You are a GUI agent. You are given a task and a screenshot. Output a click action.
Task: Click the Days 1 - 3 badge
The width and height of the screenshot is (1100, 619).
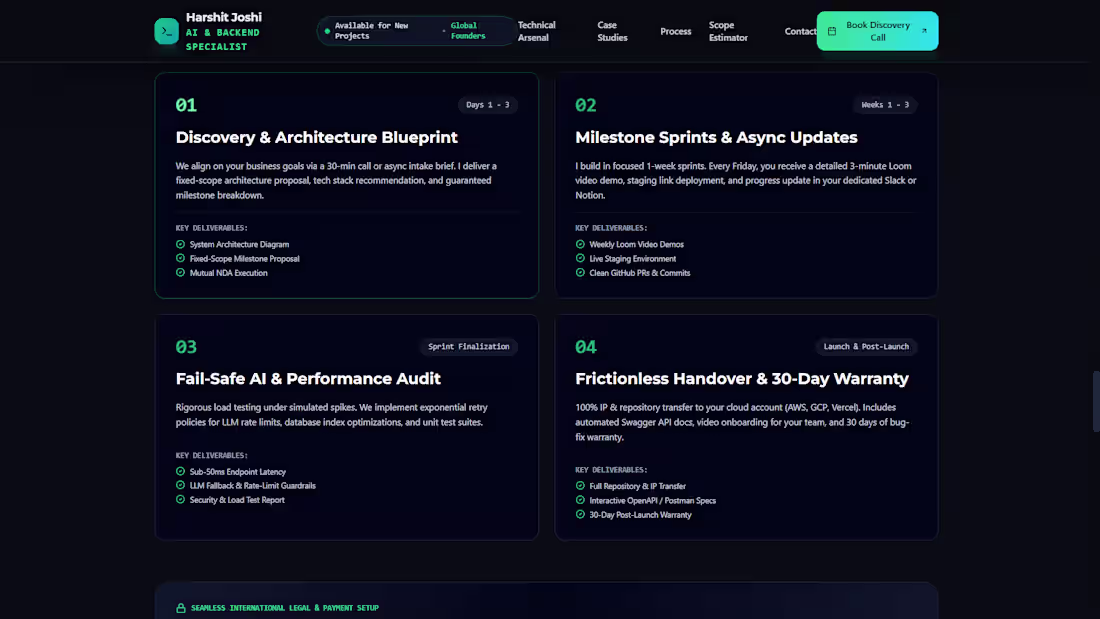[x=488, y=105]
